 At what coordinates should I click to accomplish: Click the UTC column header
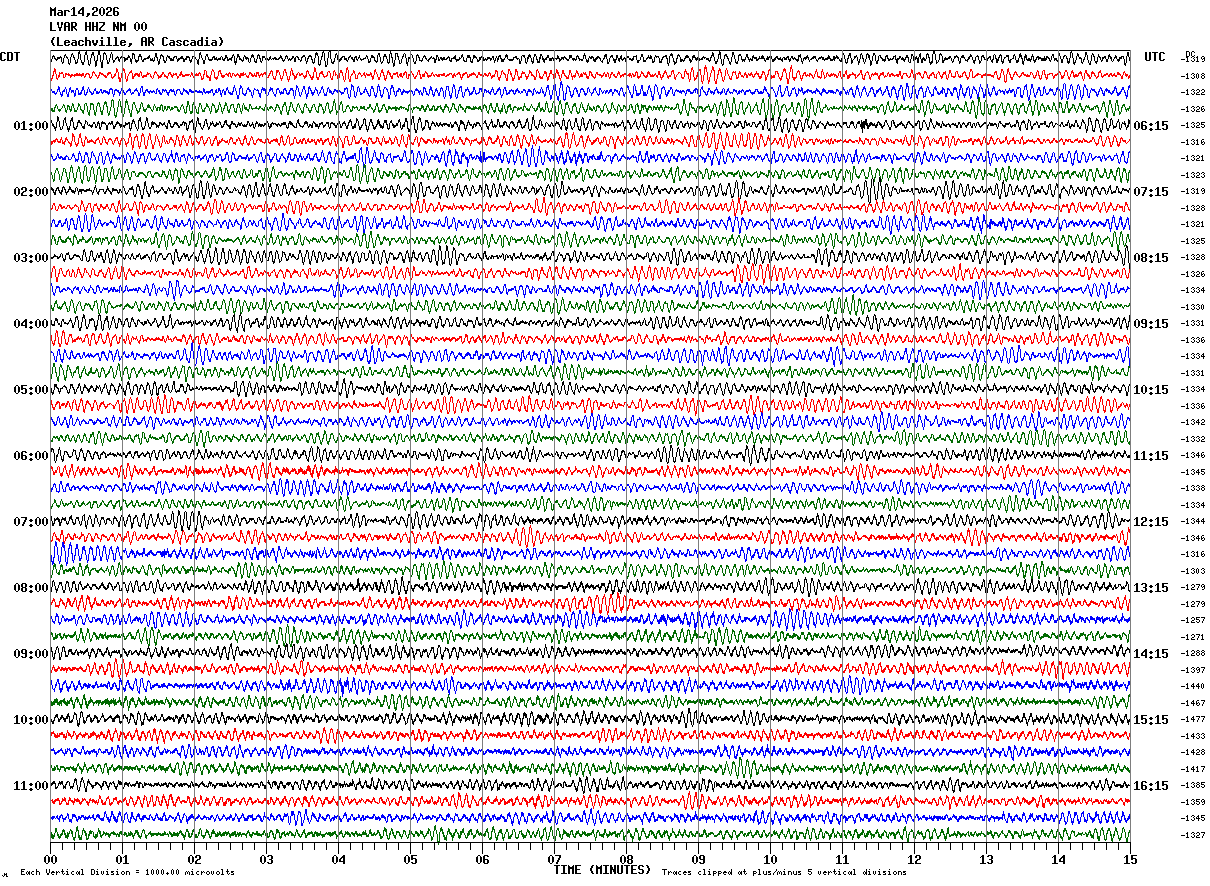[x=1155, y=57]
